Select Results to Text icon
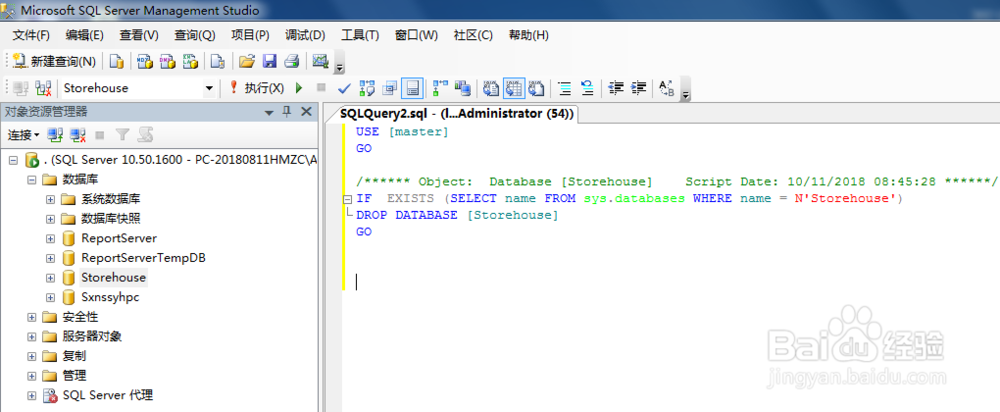 (490, 88)
